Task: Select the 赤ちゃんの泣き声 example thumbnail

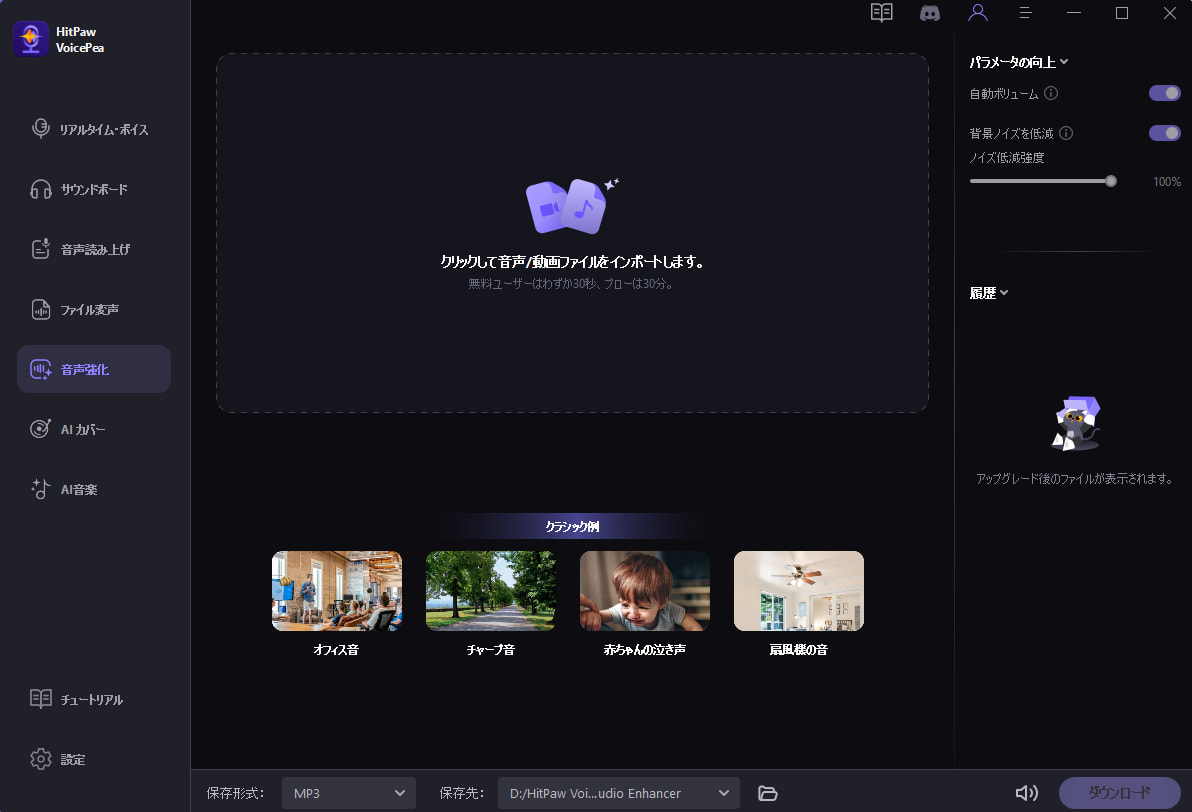Action: click(x=645, y=591)
